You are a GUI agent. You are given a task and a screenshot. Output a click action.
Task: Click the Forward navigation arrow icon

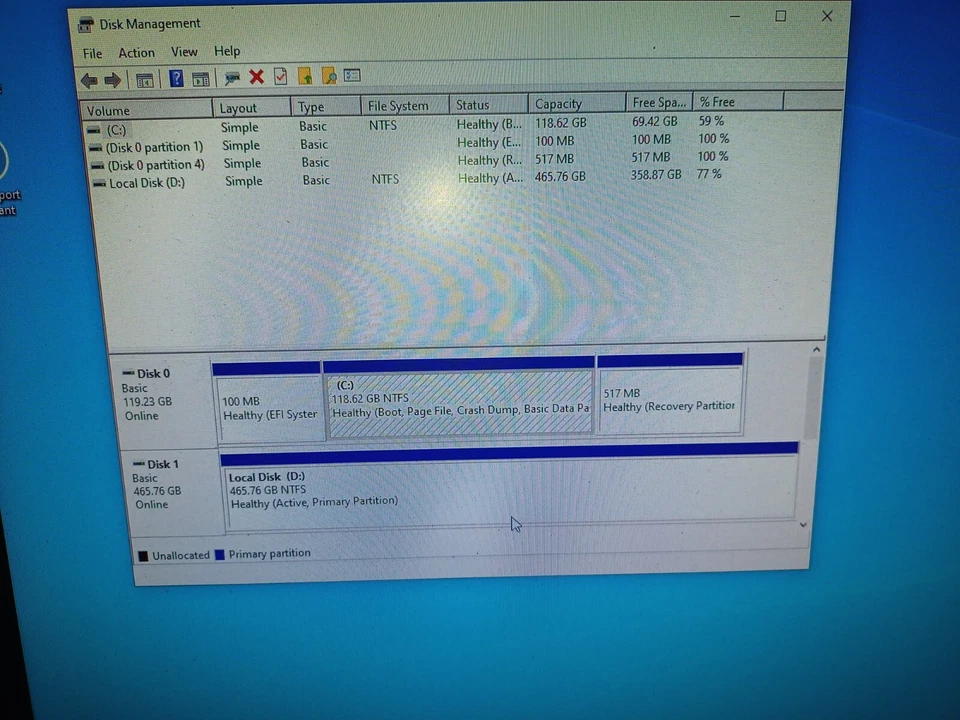[112, 78]
